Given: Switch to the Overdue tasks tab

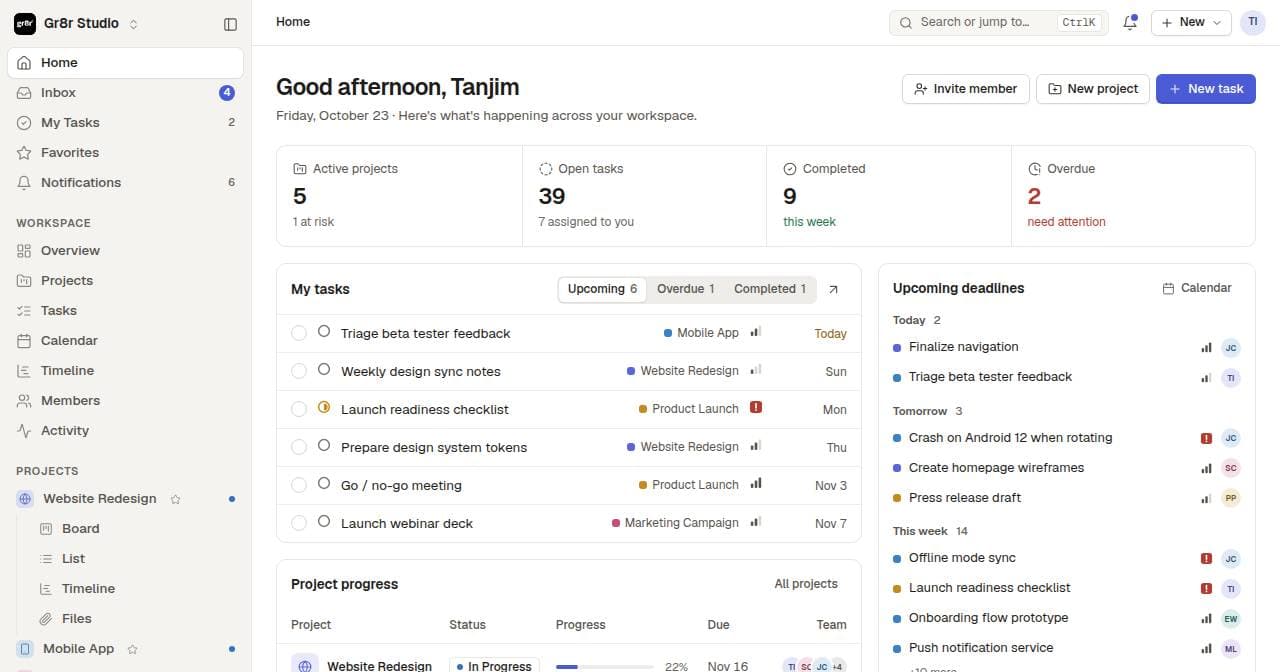Looking at the screenshot, I should [x=685, y=289].
